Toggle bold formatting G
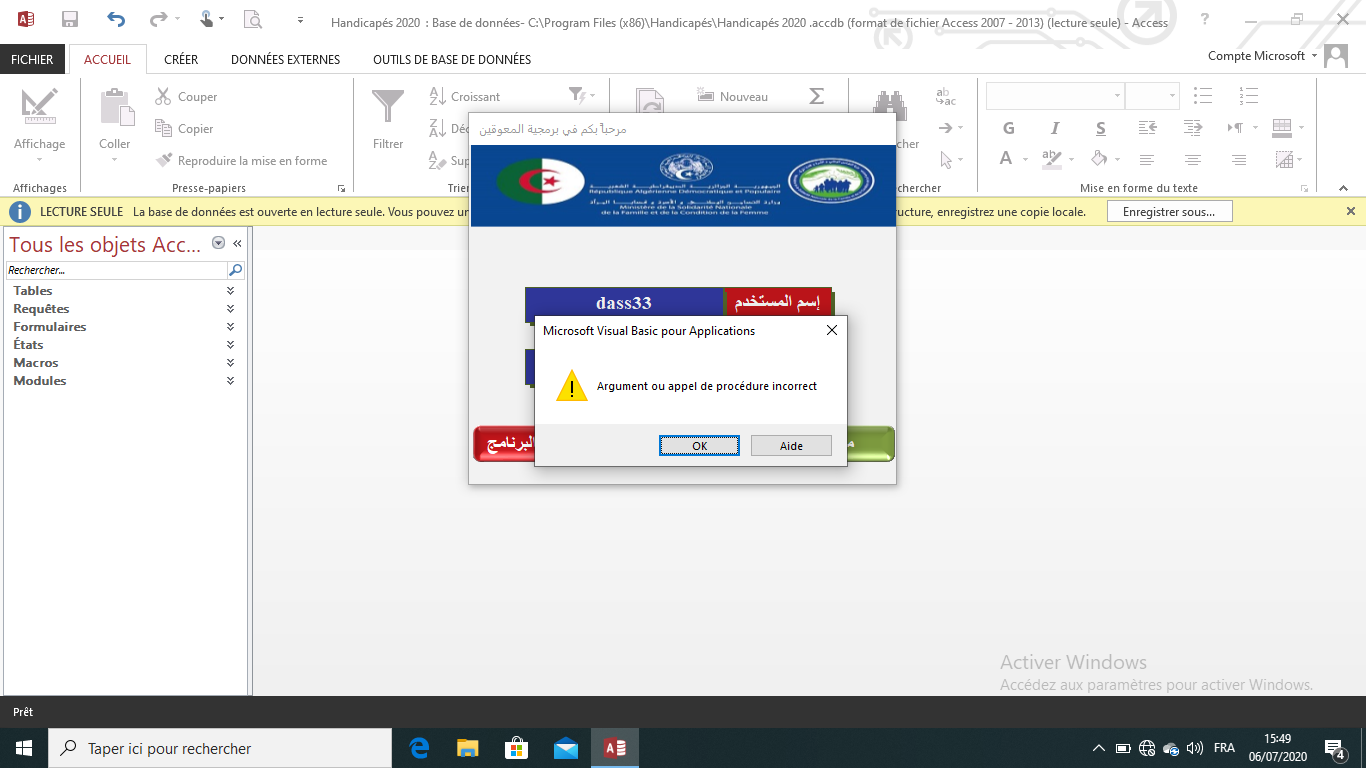 point(1009,128)
